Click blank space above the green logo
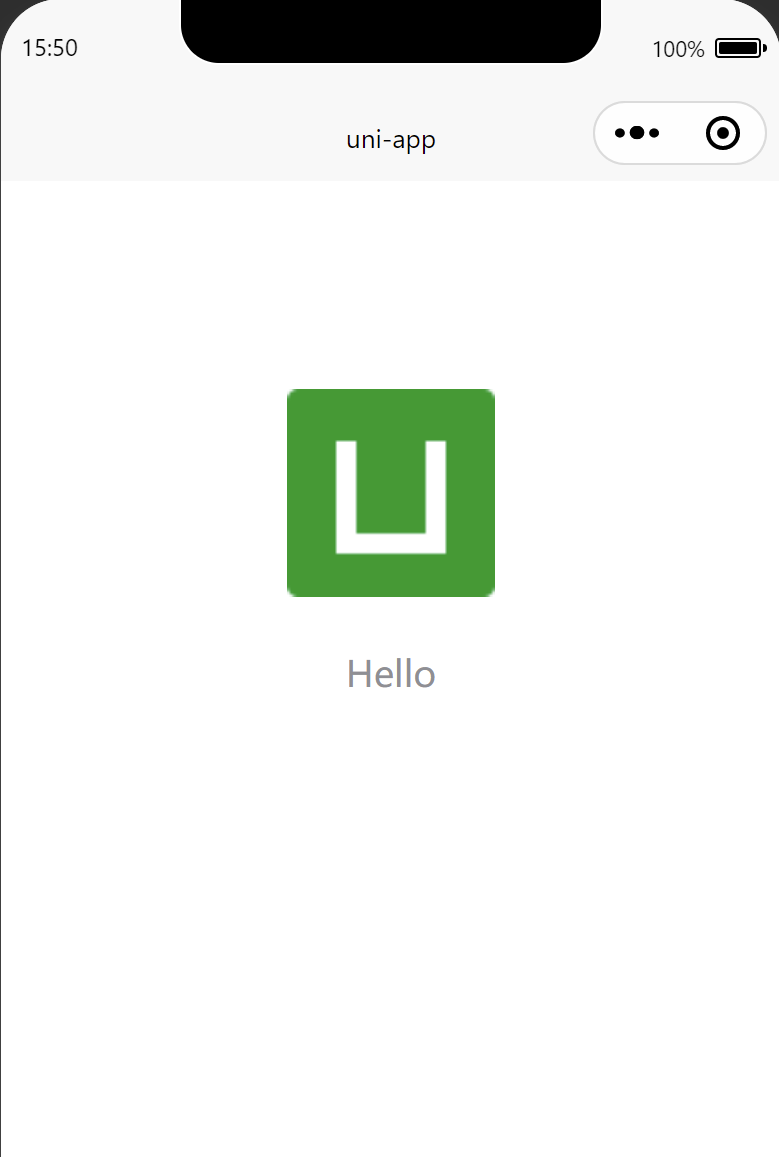779x1157 pixels. click(x=391, y=284)
